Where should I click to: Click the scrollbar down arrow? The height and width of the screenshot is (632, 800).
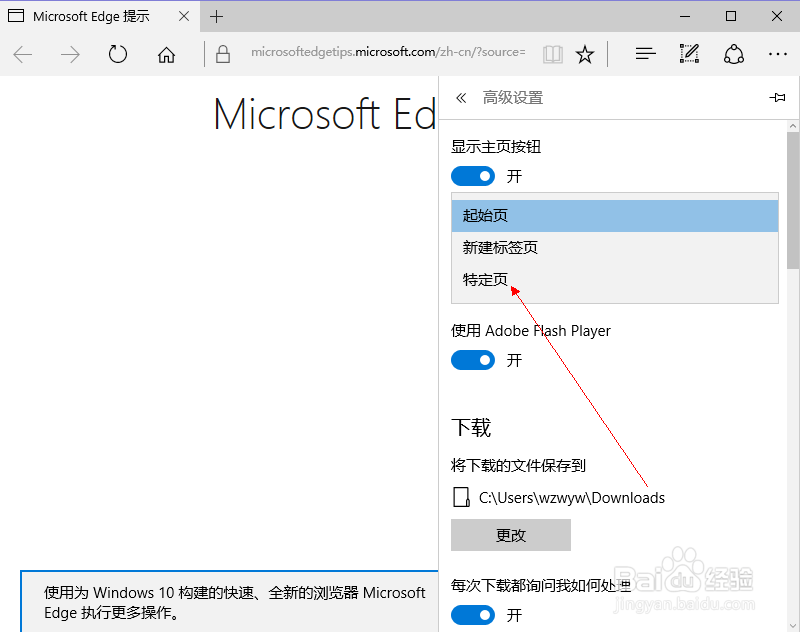coord(793,625)
